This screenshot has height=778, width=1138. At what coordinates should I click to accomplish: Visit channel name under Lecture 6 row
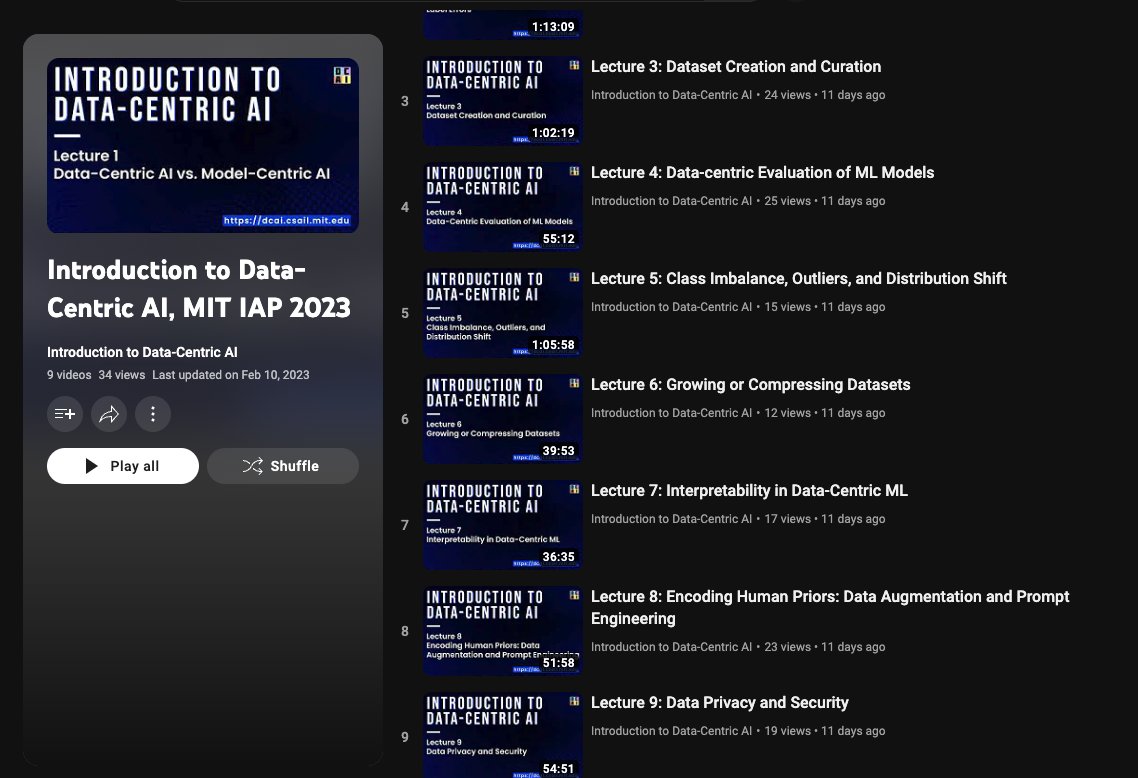click(671, 413)
